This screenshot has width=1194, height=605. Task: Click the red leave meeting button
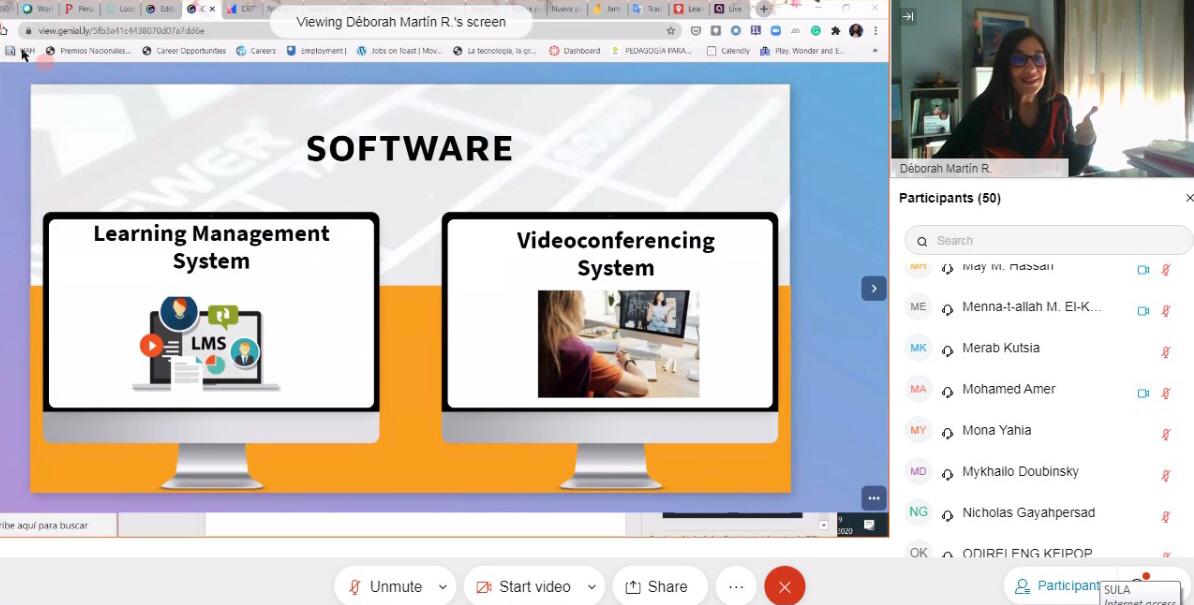pos(784,587)
